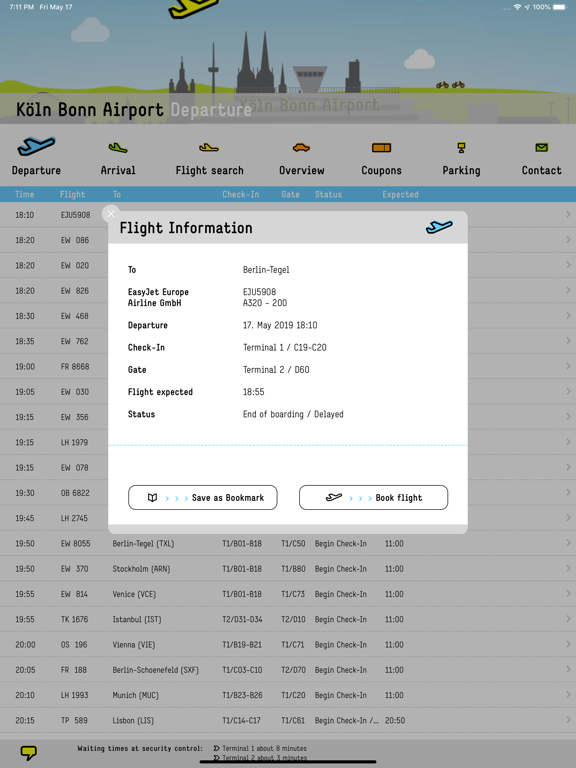
Task: Select the Venice (VCE) flight row
Action: 288,594
